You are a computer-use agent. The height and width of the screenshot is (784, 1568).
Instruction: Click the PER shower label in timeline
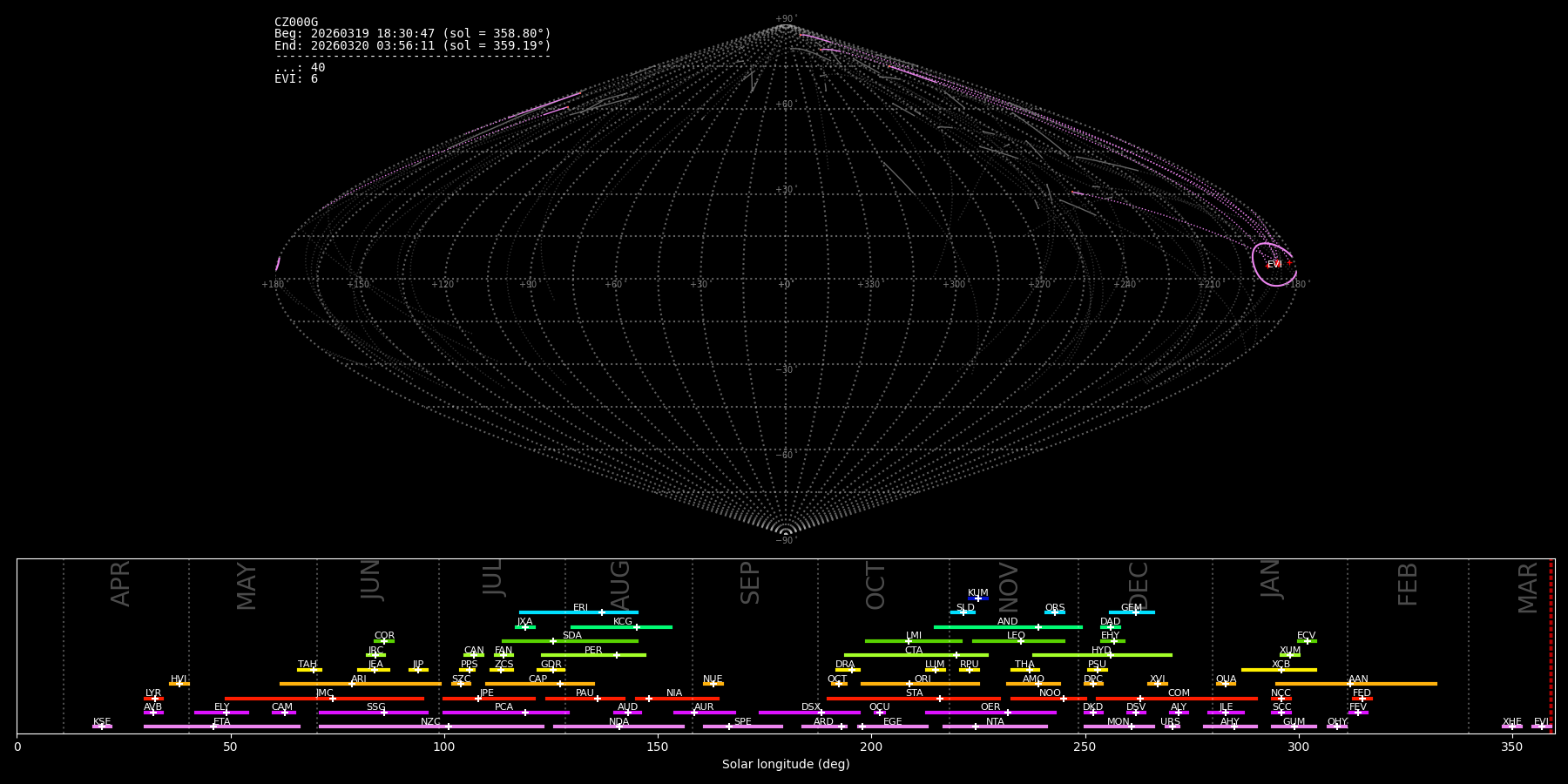(x=593, y=651)
